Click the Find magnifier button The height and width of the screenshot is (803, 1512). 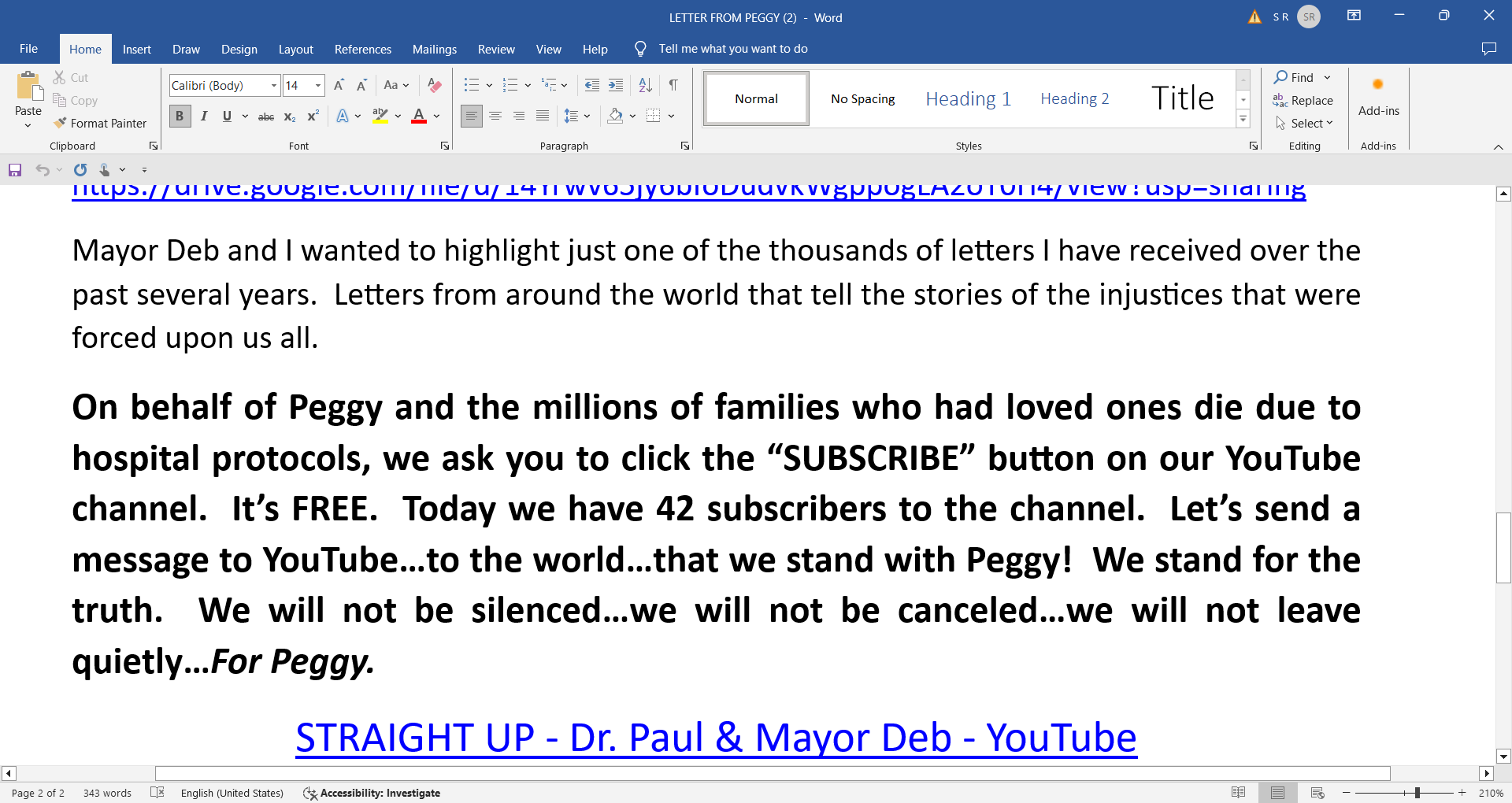(x=1294, y=77)
